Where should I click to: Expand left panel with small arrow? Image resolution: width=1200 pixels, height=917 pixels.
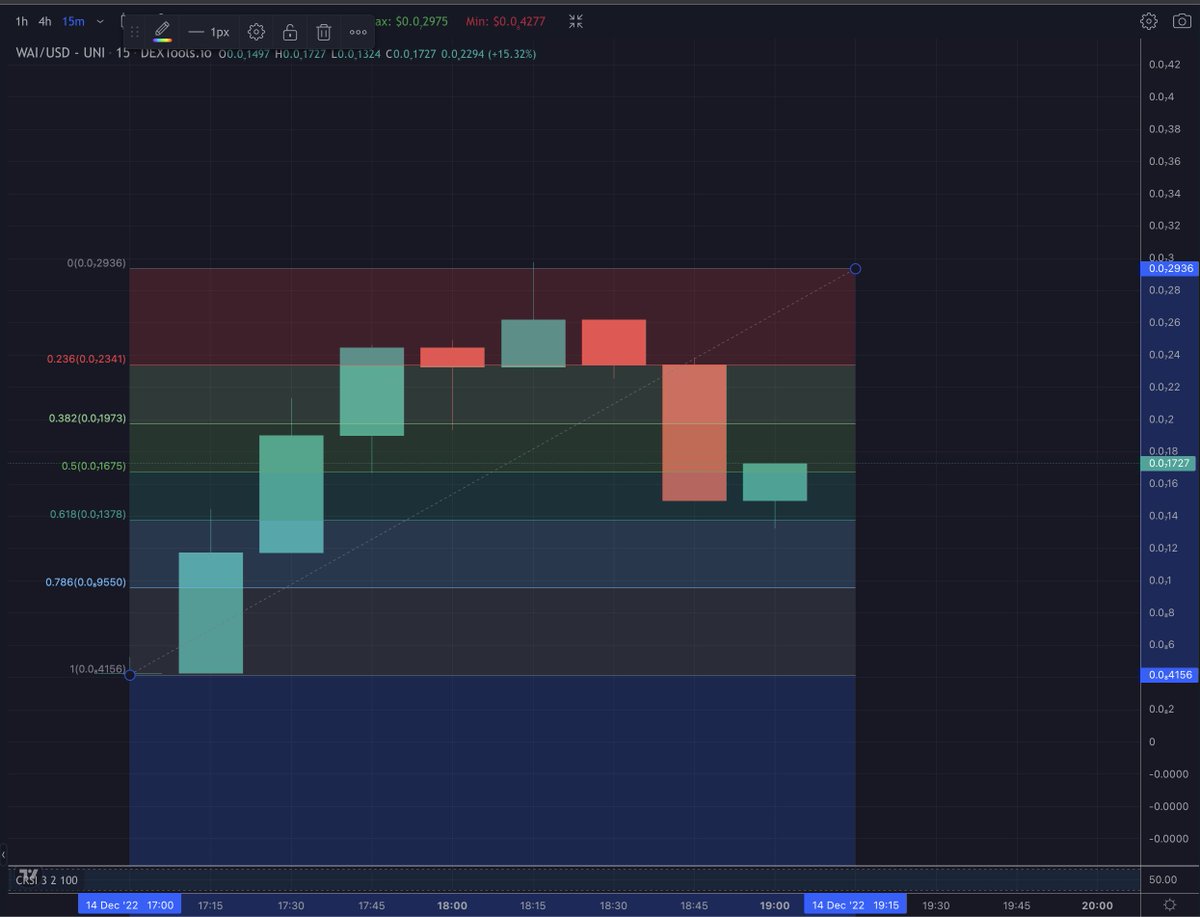[x=3, y=855]
